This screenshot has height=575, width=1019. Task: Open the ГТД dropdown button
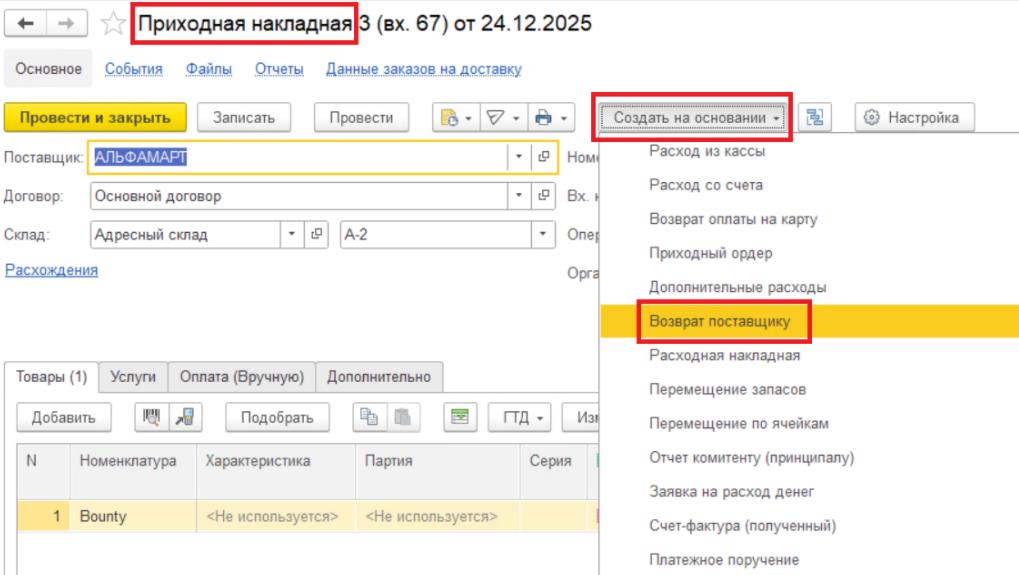(520, 417)
